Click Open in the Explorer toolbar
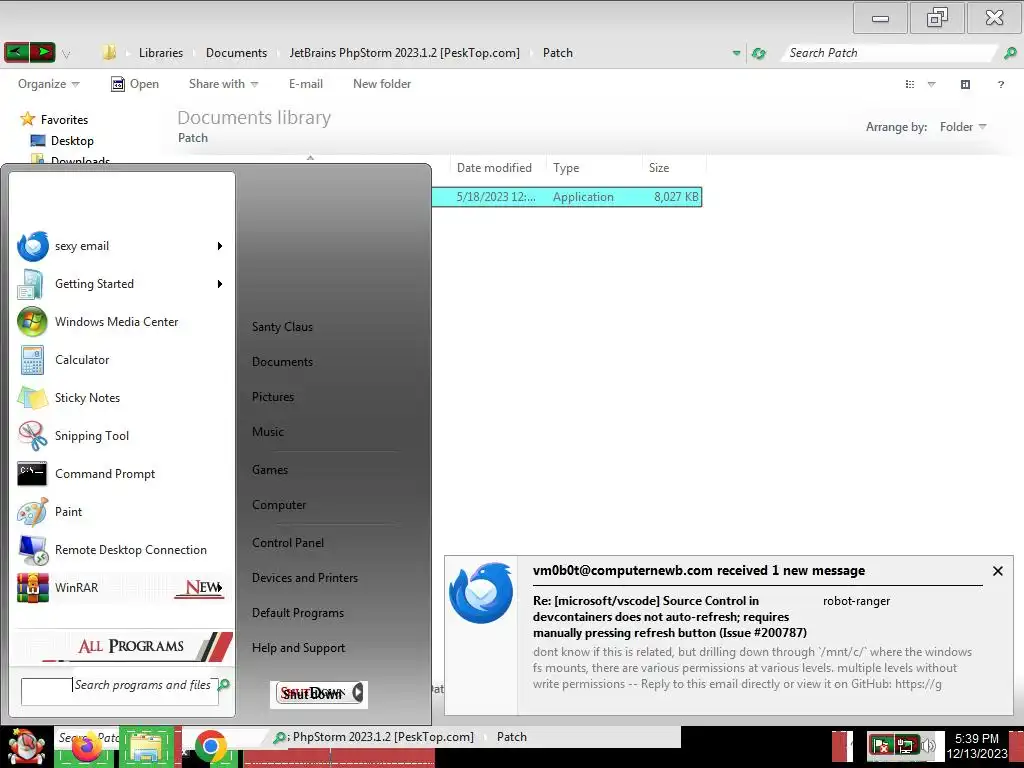This screenshot has width=1024, height=768. [x=135, y=84]
